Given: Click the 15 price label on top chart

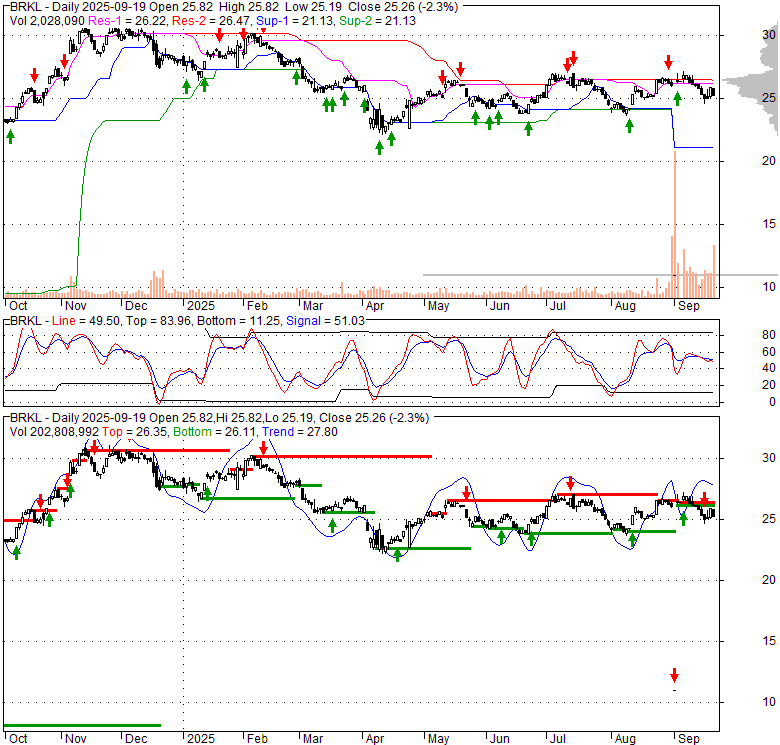Looking at the screenshot, I should pos(769,224).
